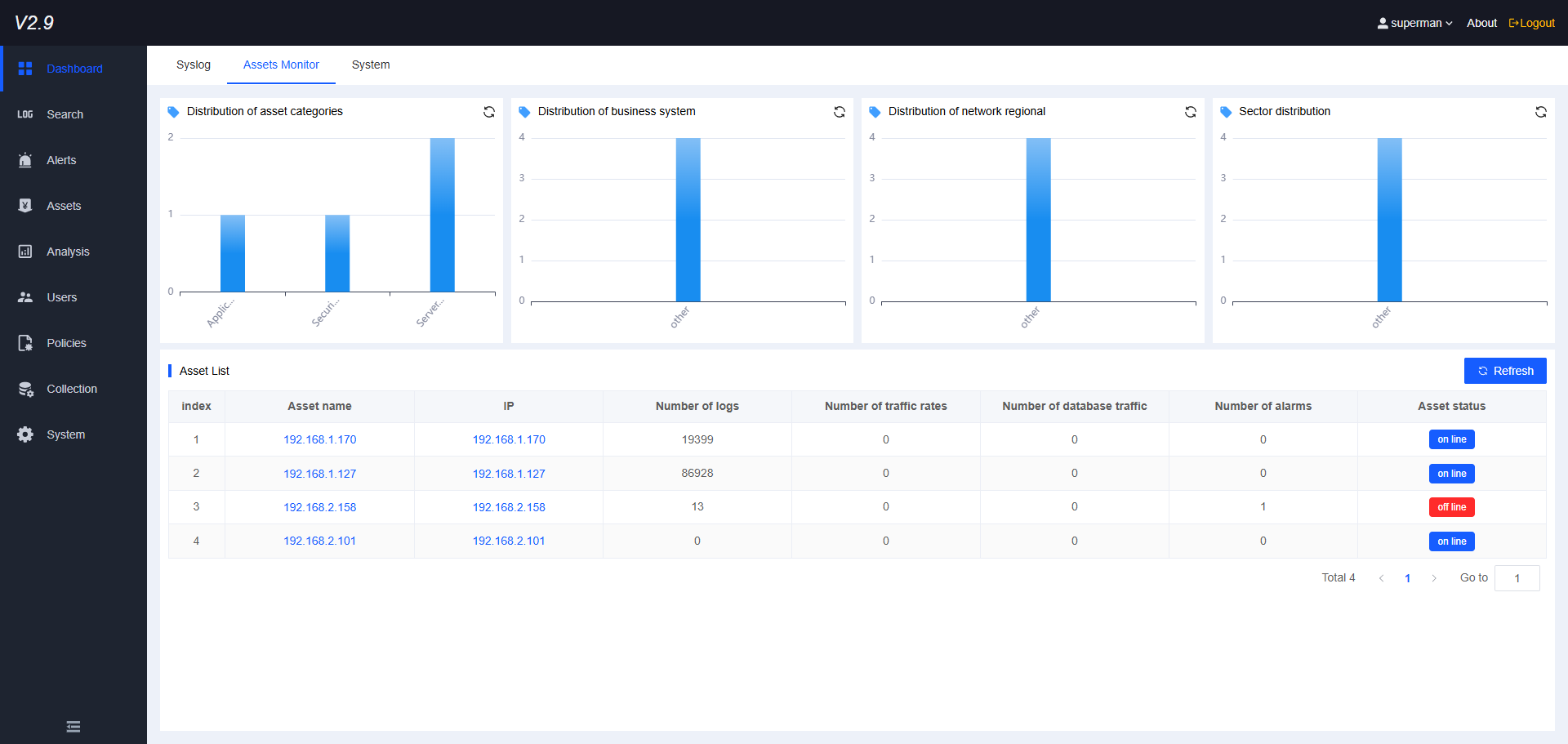This screenshot has width=1568, height=744.
Task: Click the Number of logs column header
Action: coord(697,406)
